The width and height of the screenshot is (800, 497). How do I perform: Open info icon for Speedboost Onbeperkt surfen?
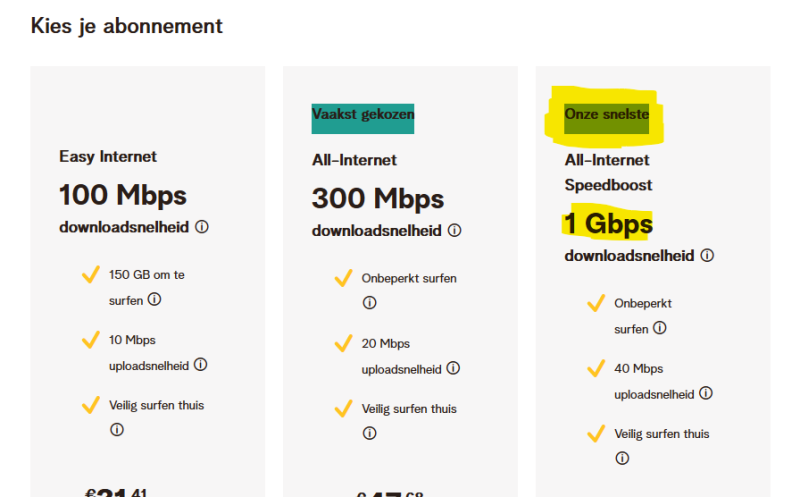[660, 328]
